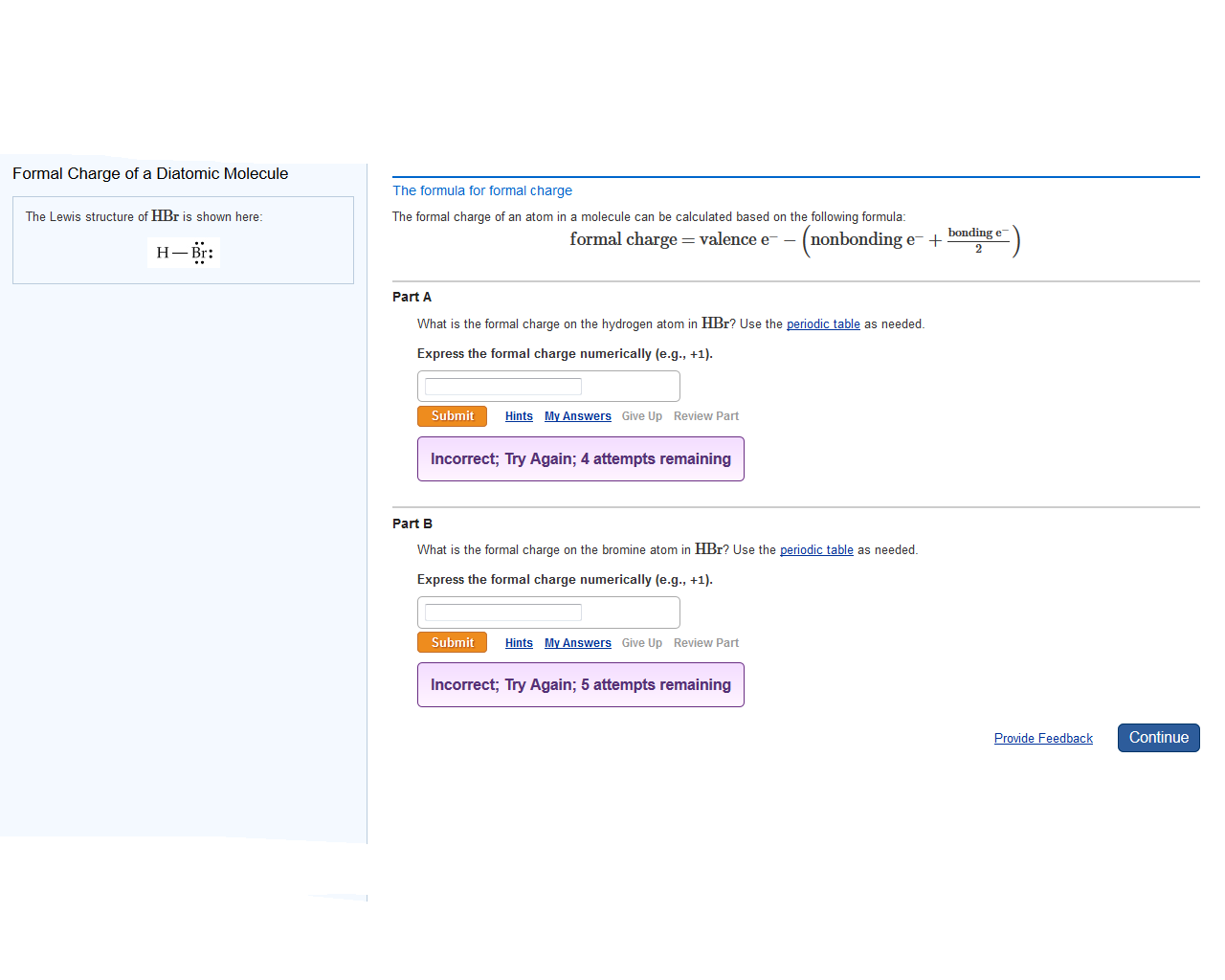Submit the Part A answer
The image size is (1225, 980).
(452, 416)
